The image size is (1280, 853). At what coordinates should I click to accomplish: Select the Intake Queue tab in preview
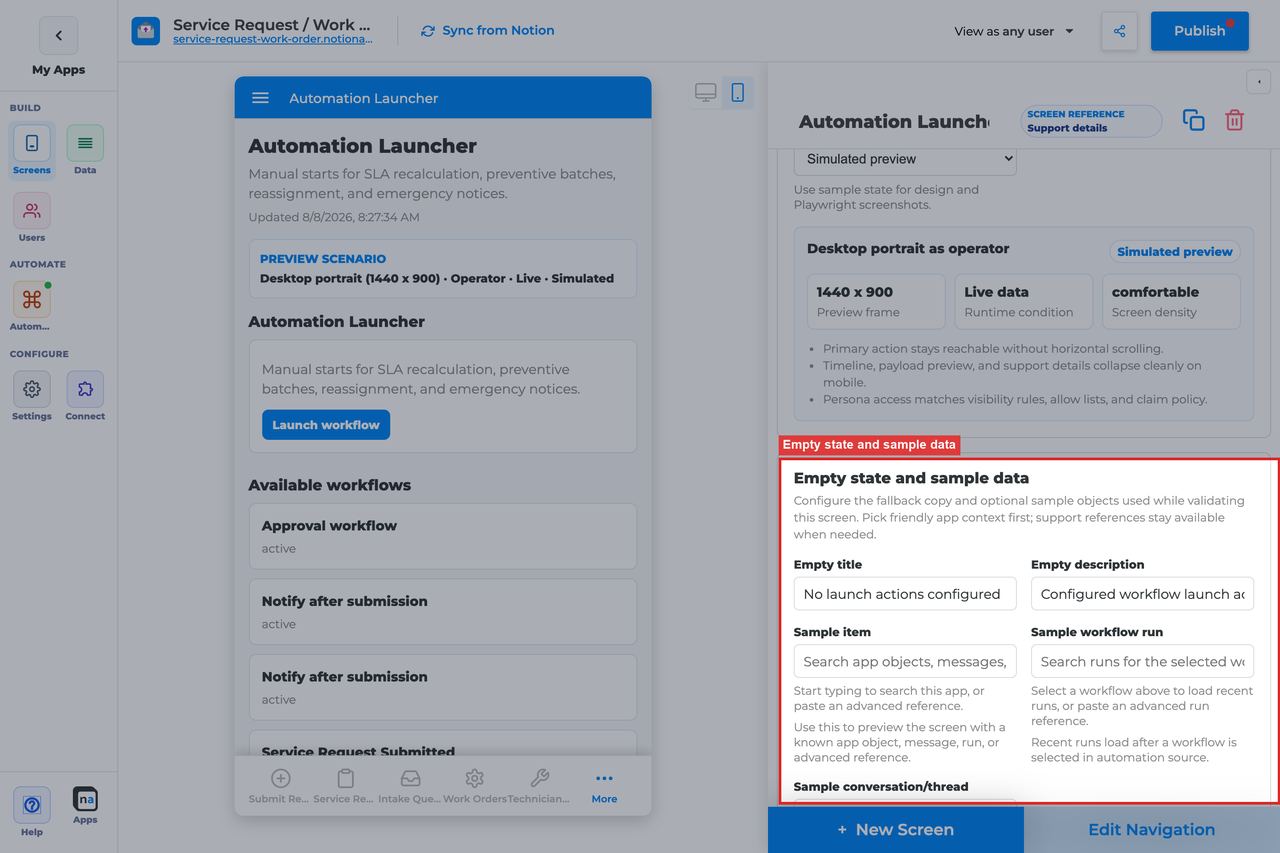(x=410, y=786)
